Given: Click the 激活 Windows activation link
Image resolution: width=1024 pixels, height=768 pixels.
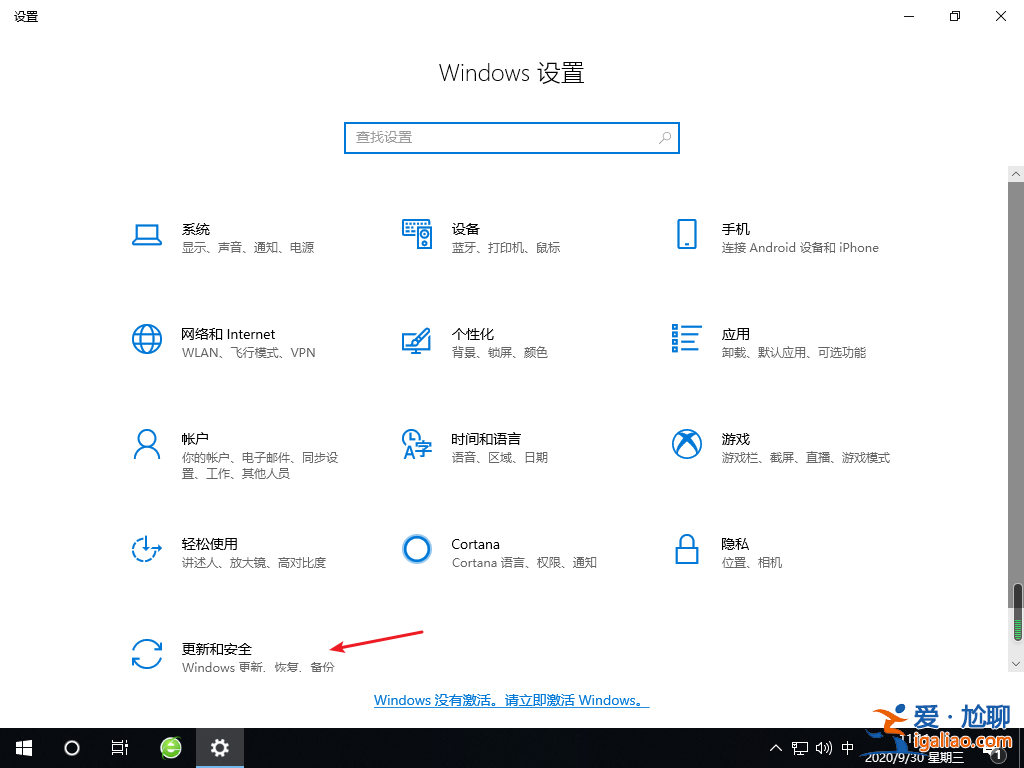Looking at the screenshot, I should [x=511, y=700].
